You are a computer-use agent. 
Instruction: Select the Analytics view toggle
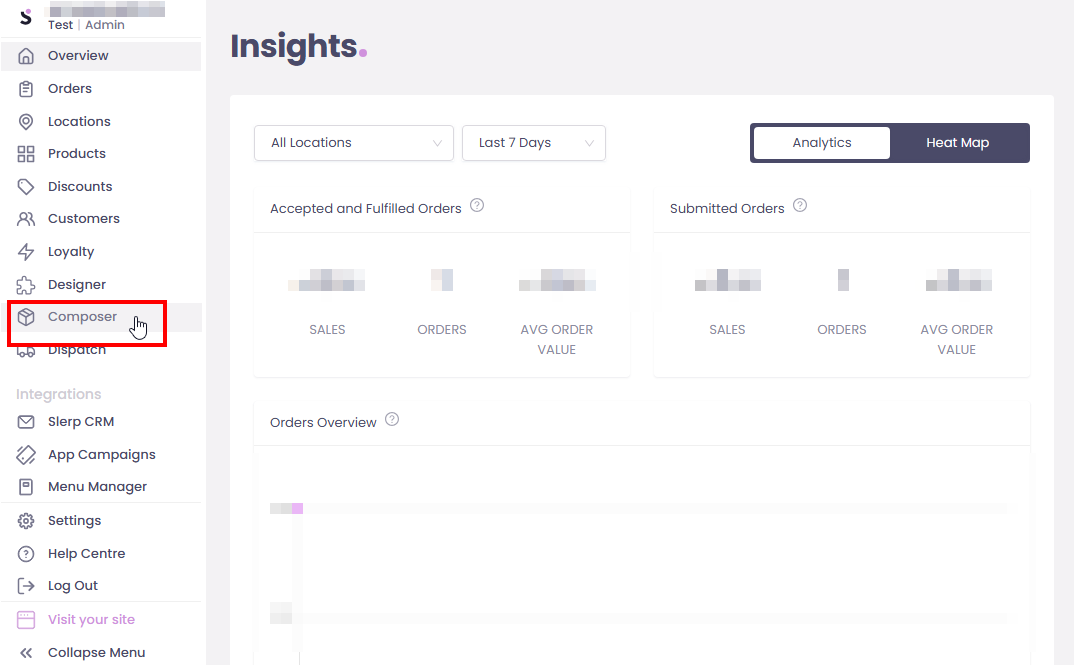coord(822,143)
